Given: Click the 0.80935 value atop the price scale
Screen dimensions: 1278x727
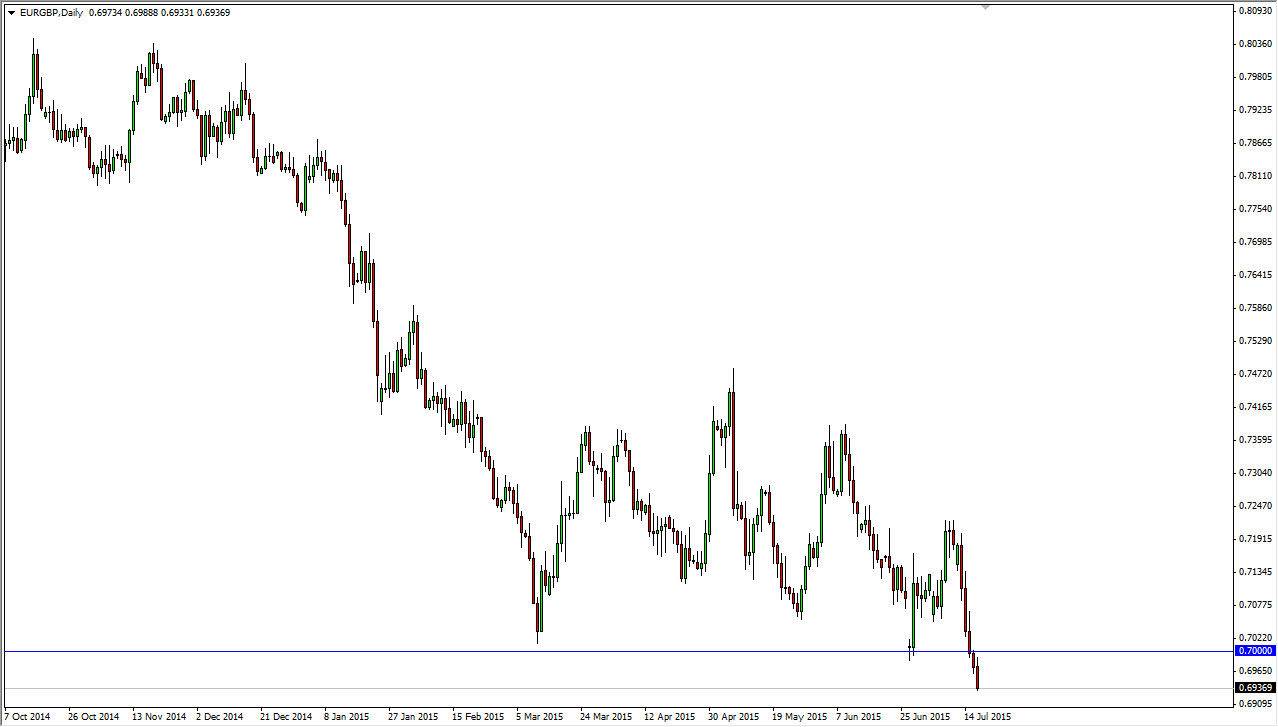Looking at the screenshot, I should [x=1254, y=8].
